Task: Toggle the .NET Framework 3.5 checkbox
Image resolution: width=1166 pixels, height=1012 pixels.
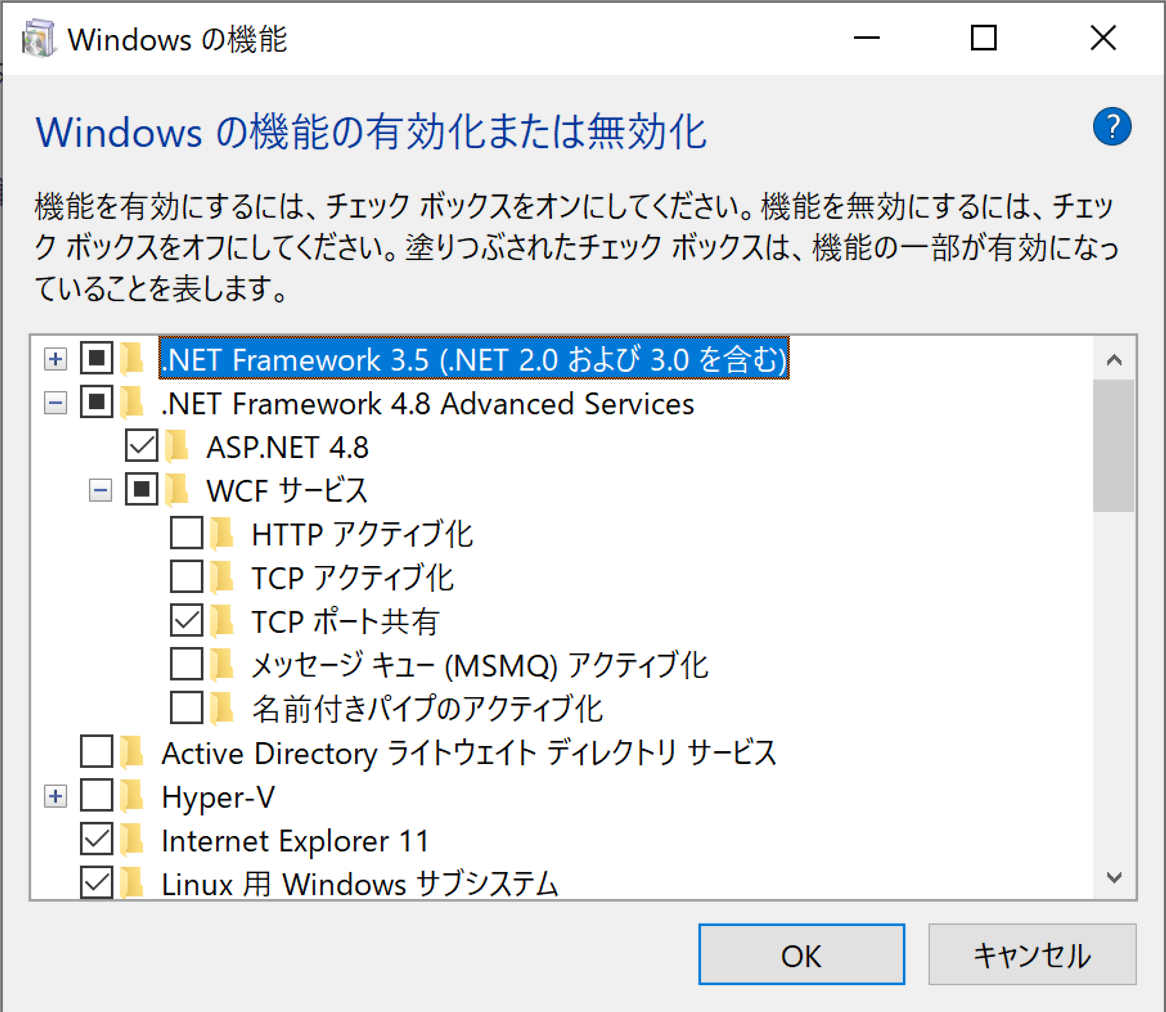Action: pos(97,358)
